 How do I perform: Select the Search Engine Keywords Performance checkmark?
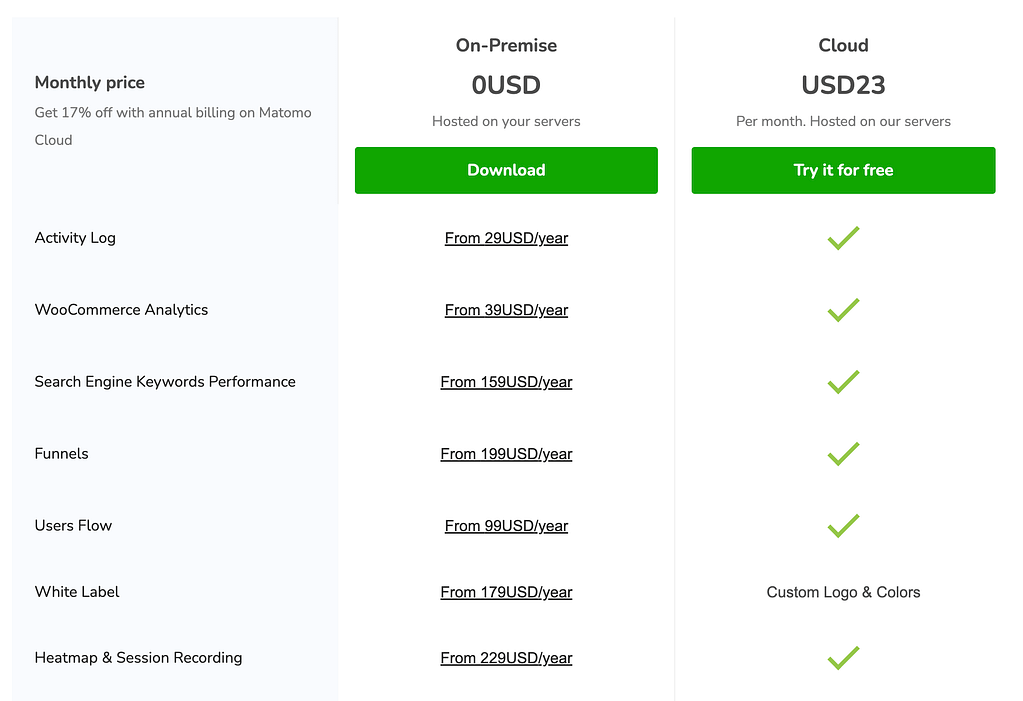(x=842, y=382)
